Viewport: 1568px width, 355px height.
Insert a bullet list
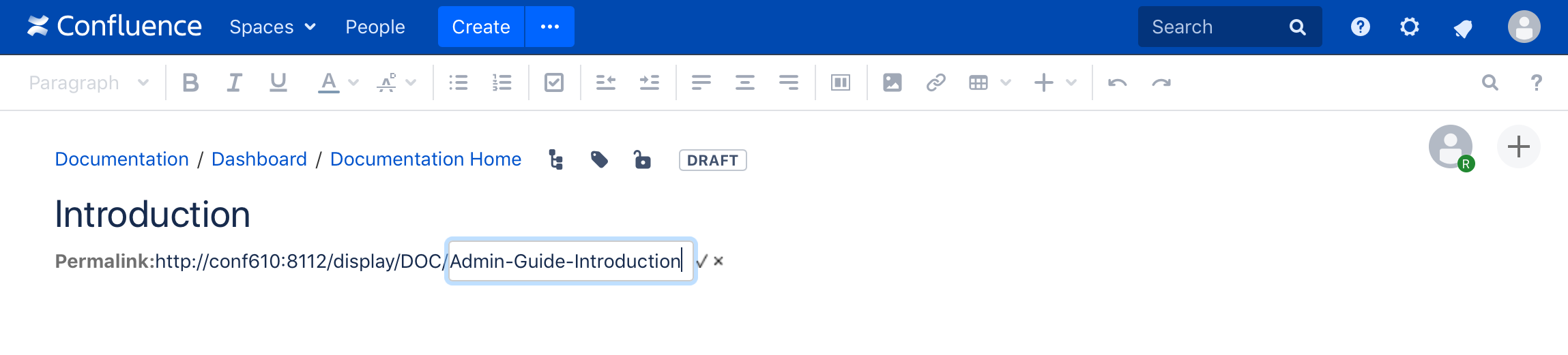click(458, 82)
